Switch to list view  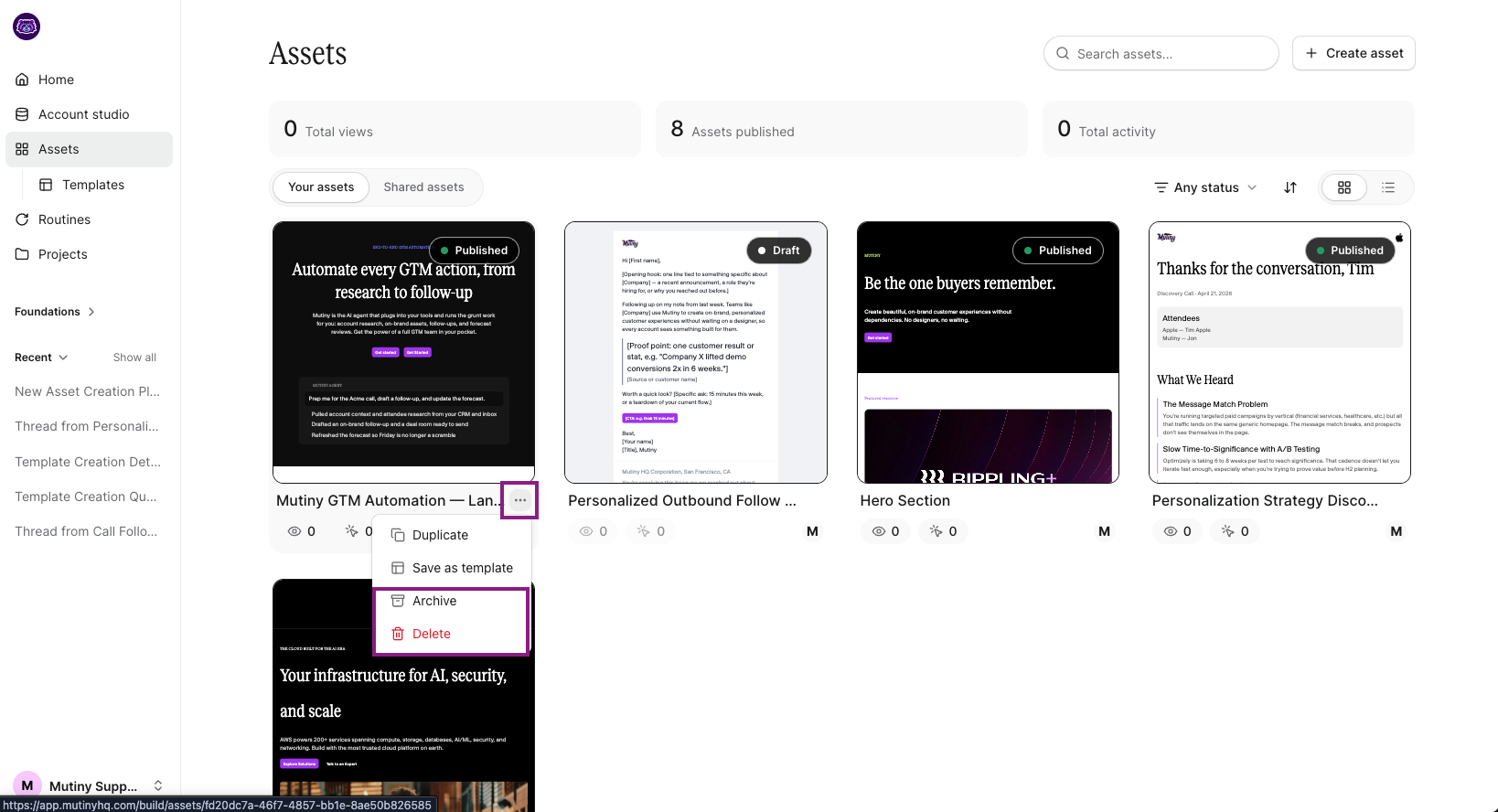coord(1388,187)
